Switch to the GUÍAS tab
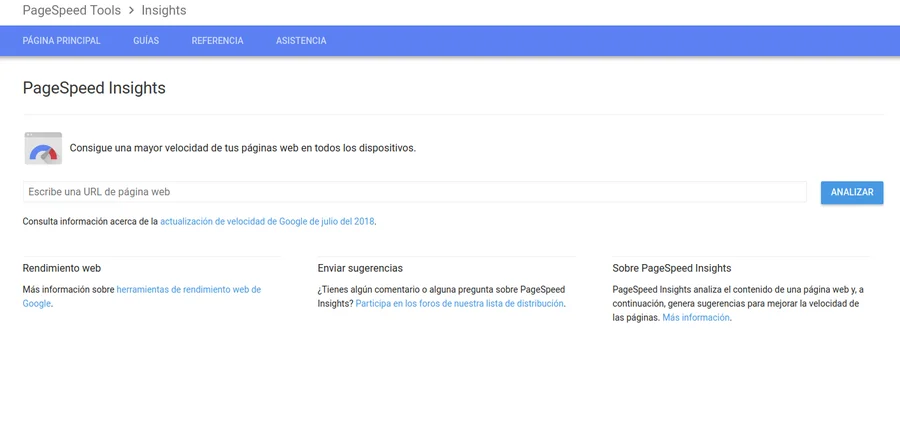The image size is (900, 425). pos(146,41)
